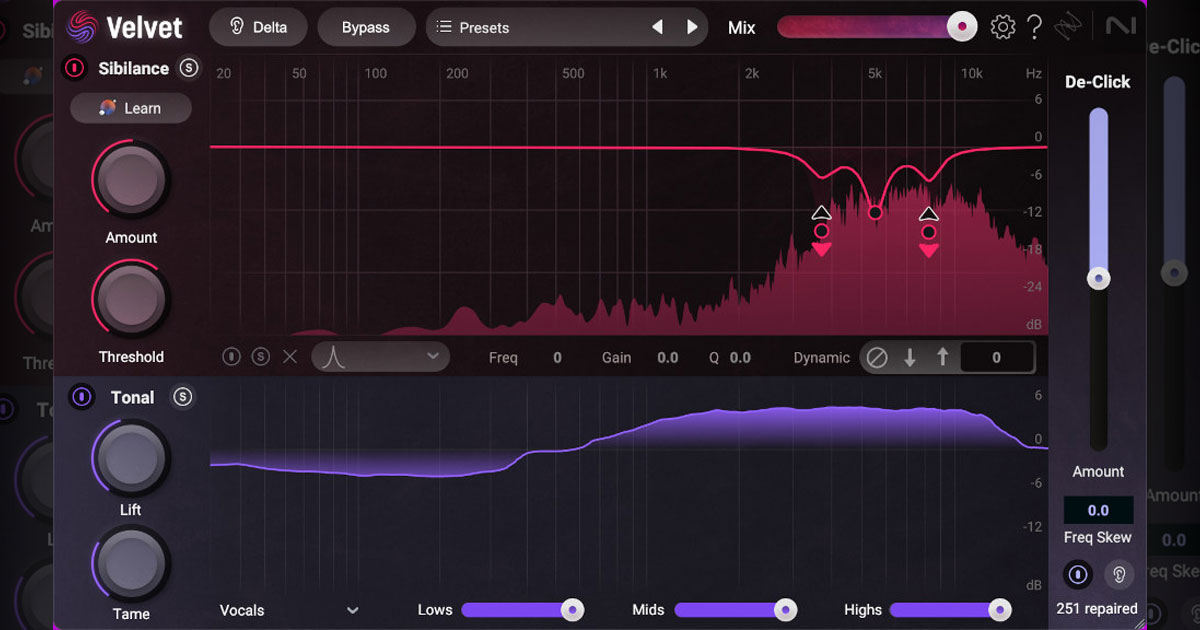Click the Dynamic value field showing 0

[997, 357]
